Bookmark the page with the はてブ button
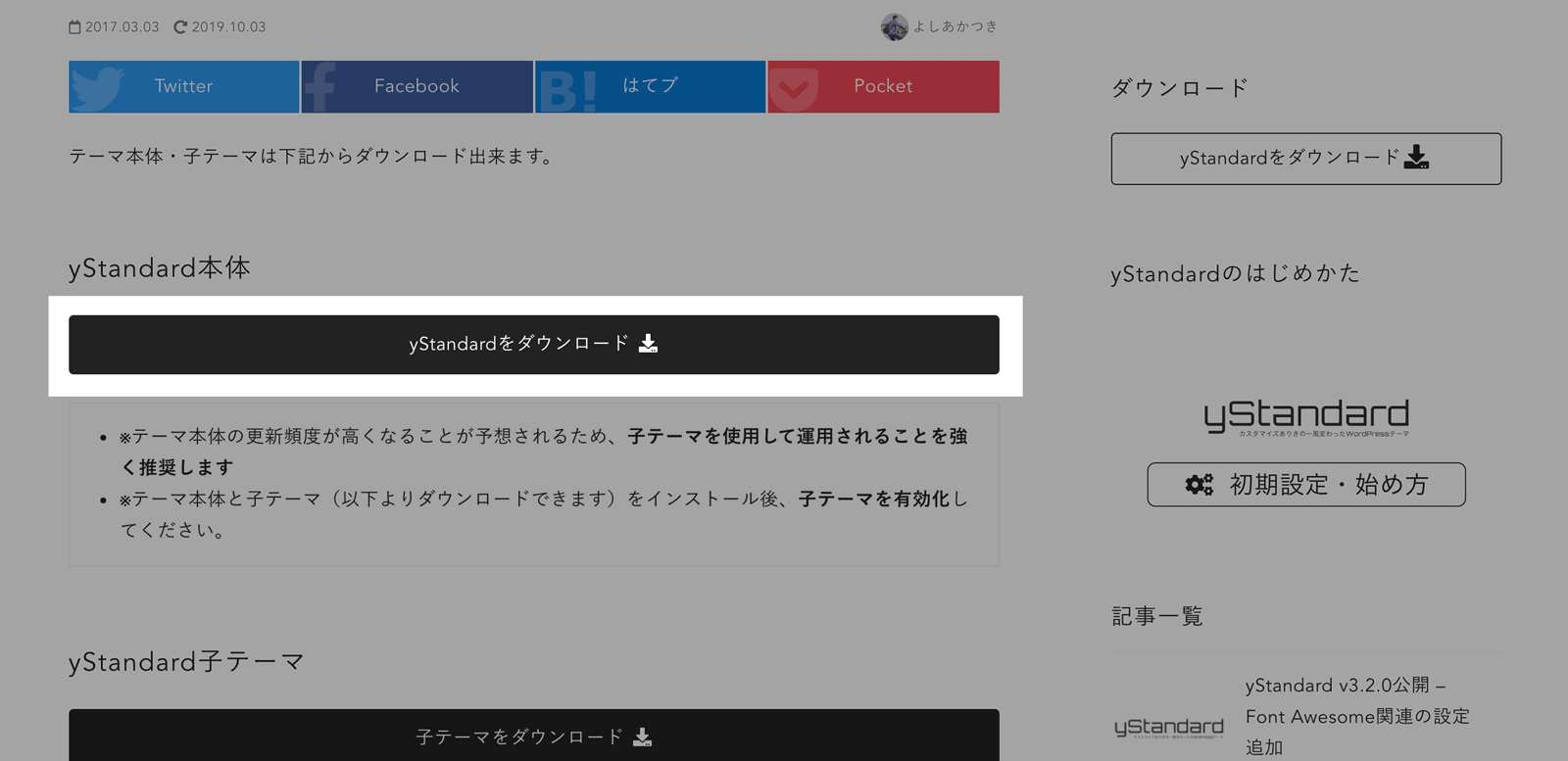 tap(651, 86)
